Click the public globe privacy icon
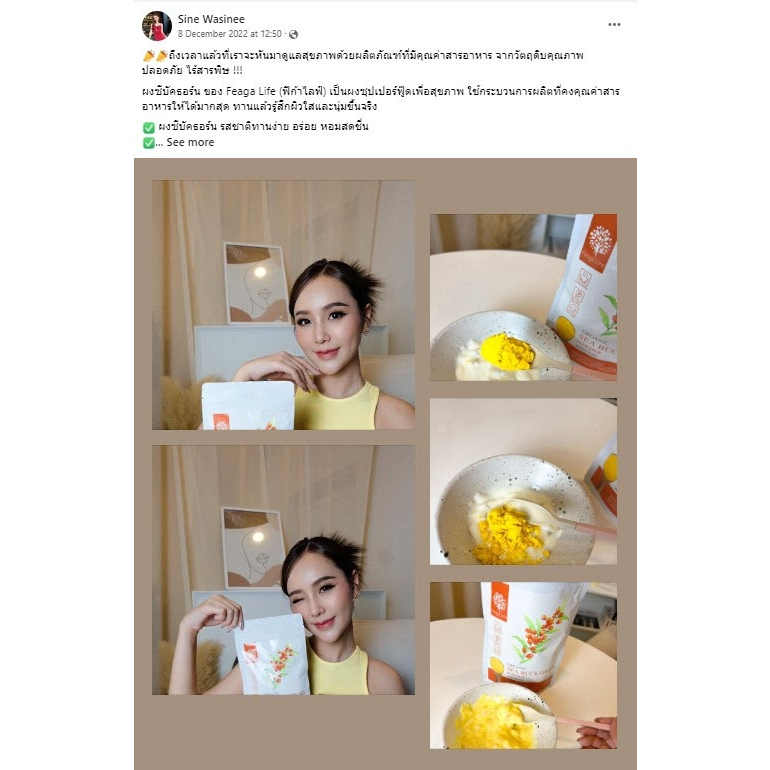 point(293,34)
